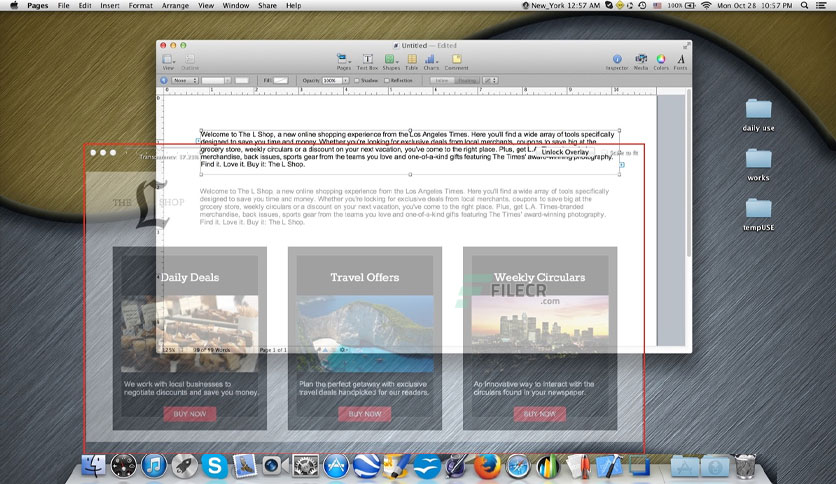
Task: Open Finder from the dock
Action: tap(93, 466)
